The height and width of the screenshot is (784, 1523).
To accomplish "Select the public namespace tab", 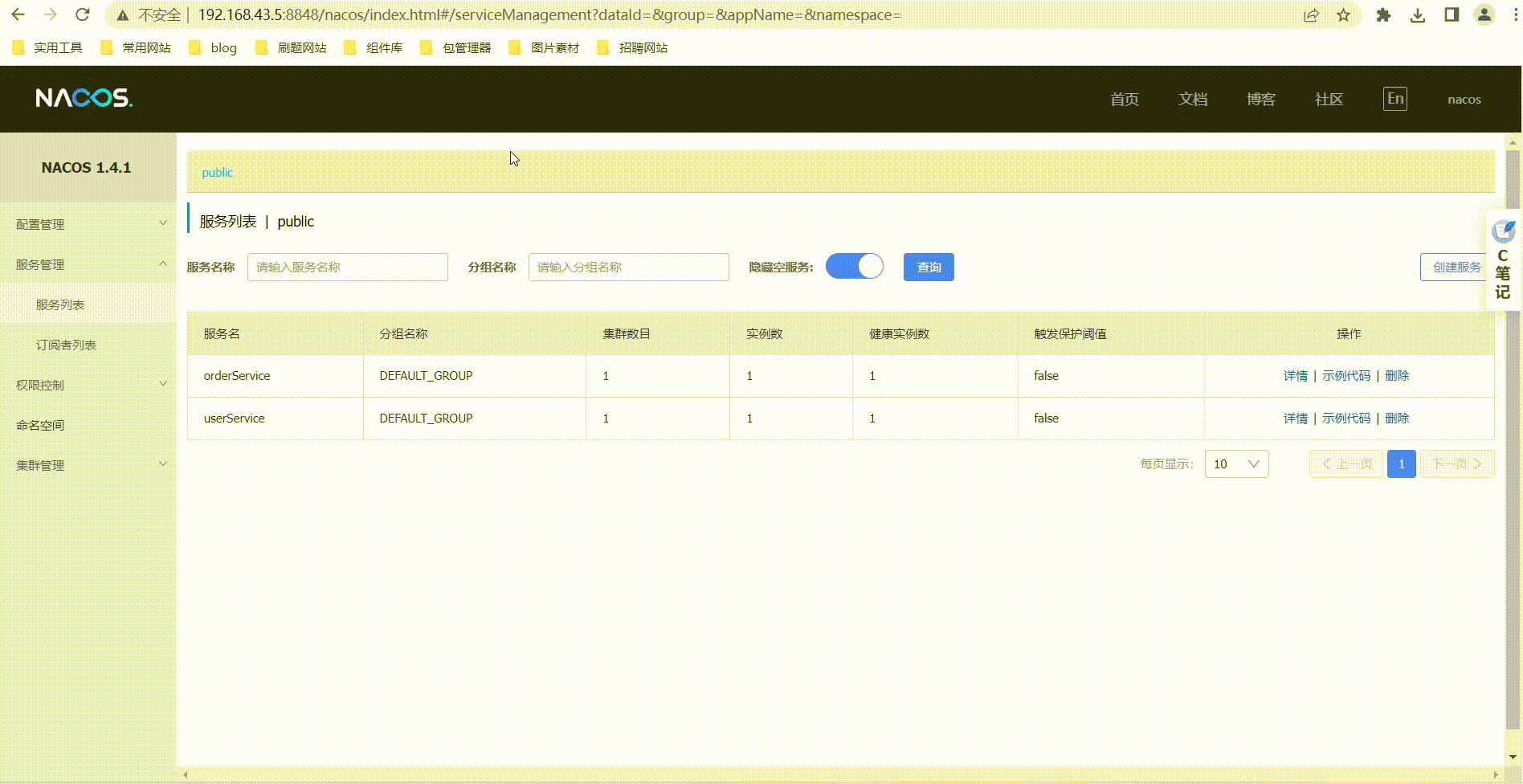I will [218, 173].
